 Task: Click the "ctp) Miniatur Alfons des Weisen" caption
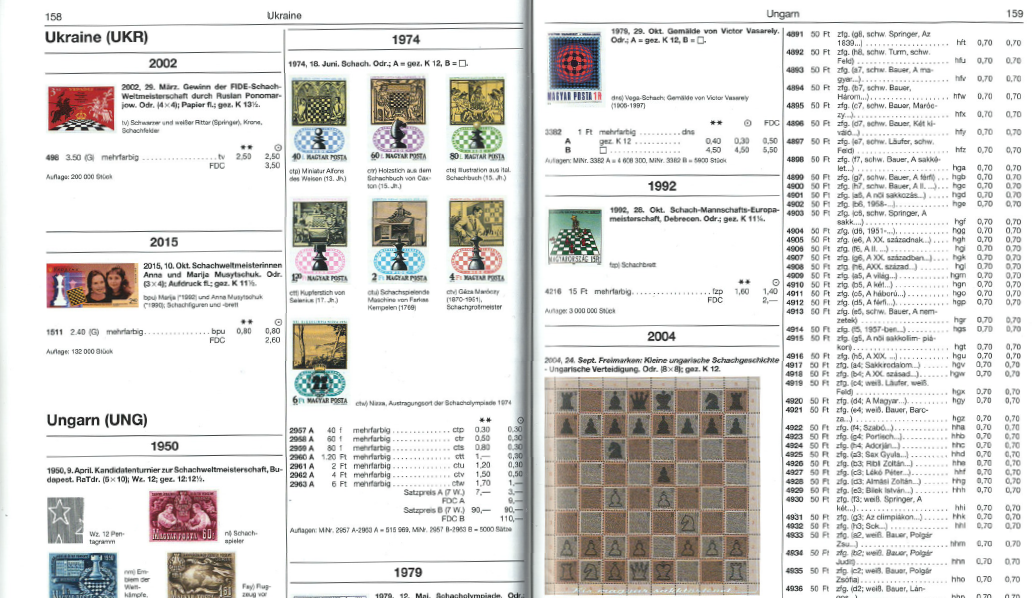pos(318,174)
